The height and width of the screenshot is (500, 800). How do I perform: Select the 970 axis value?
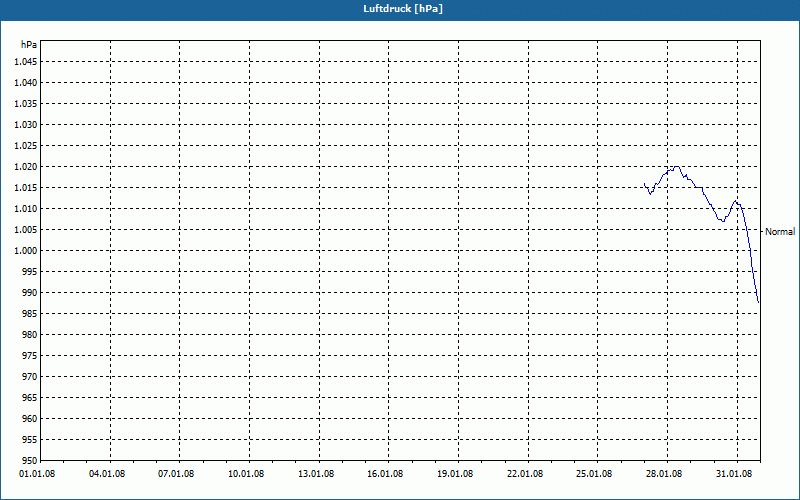point(30,377)
